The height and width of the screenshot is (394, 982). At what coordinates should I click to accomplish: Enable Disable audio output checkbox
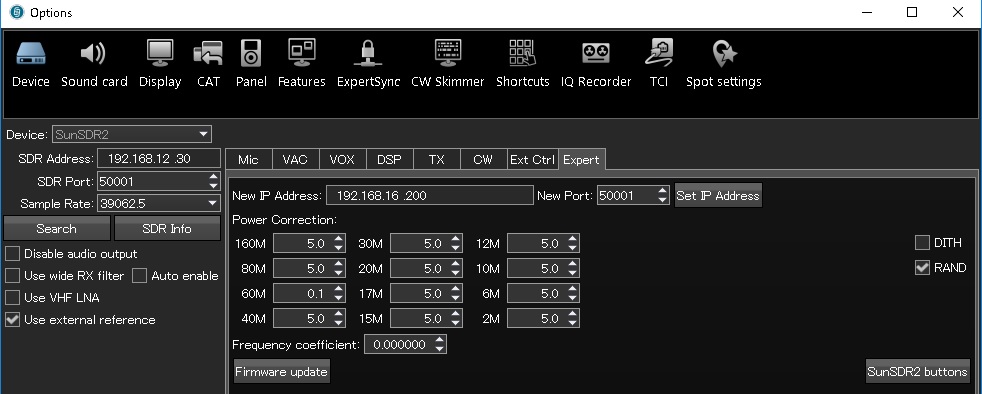(13, 254)
